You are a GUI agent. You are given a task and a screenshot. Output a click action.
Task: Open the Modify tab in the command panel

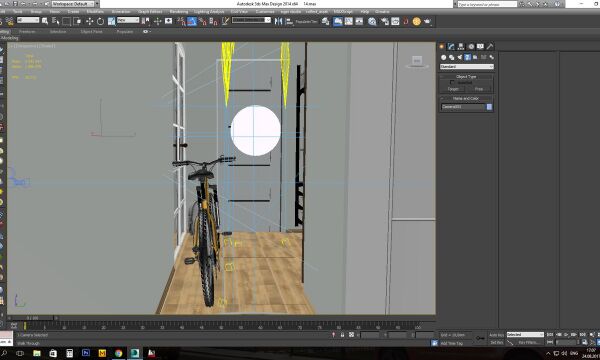point(451,46)
